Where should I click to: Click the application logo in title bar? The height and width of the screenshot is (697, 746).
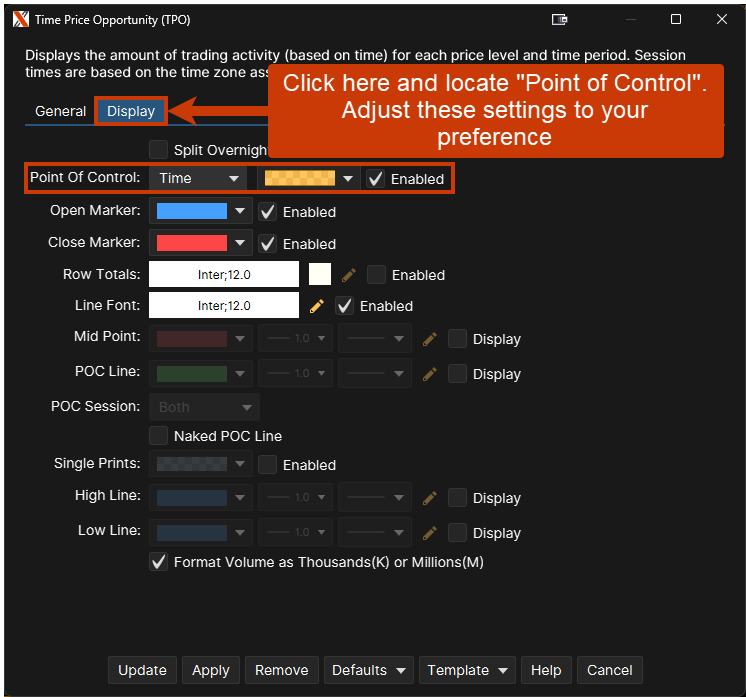coord(20,19)
